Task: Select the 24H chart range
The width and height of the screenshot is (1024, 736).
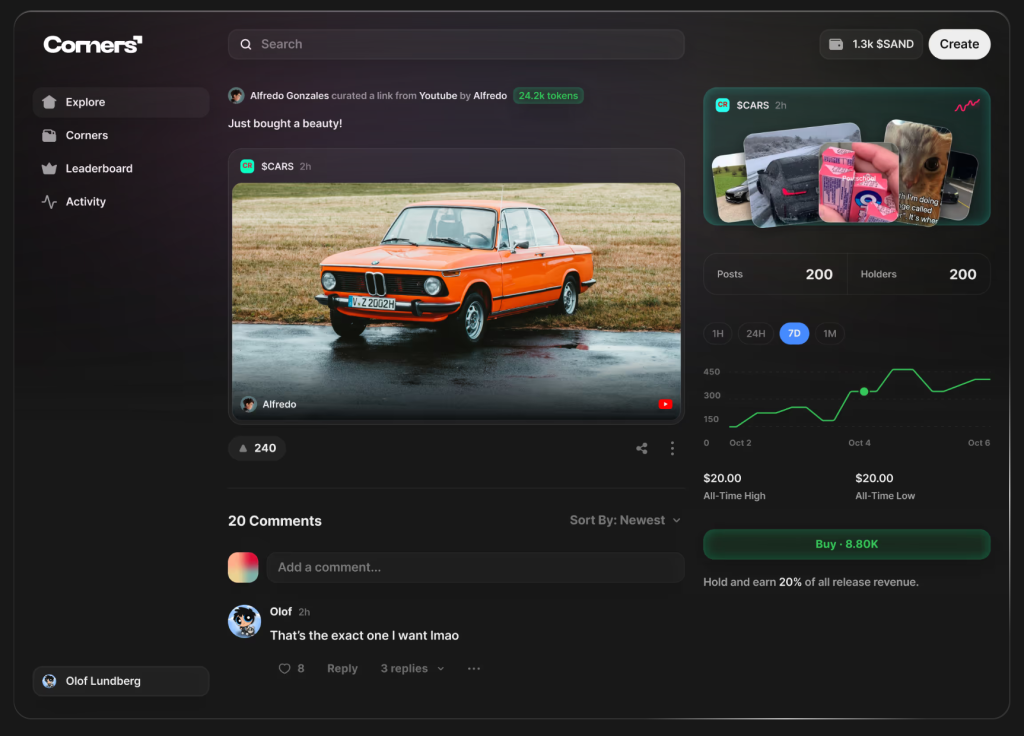Action: pyautogui.click(x=756, y=334)
